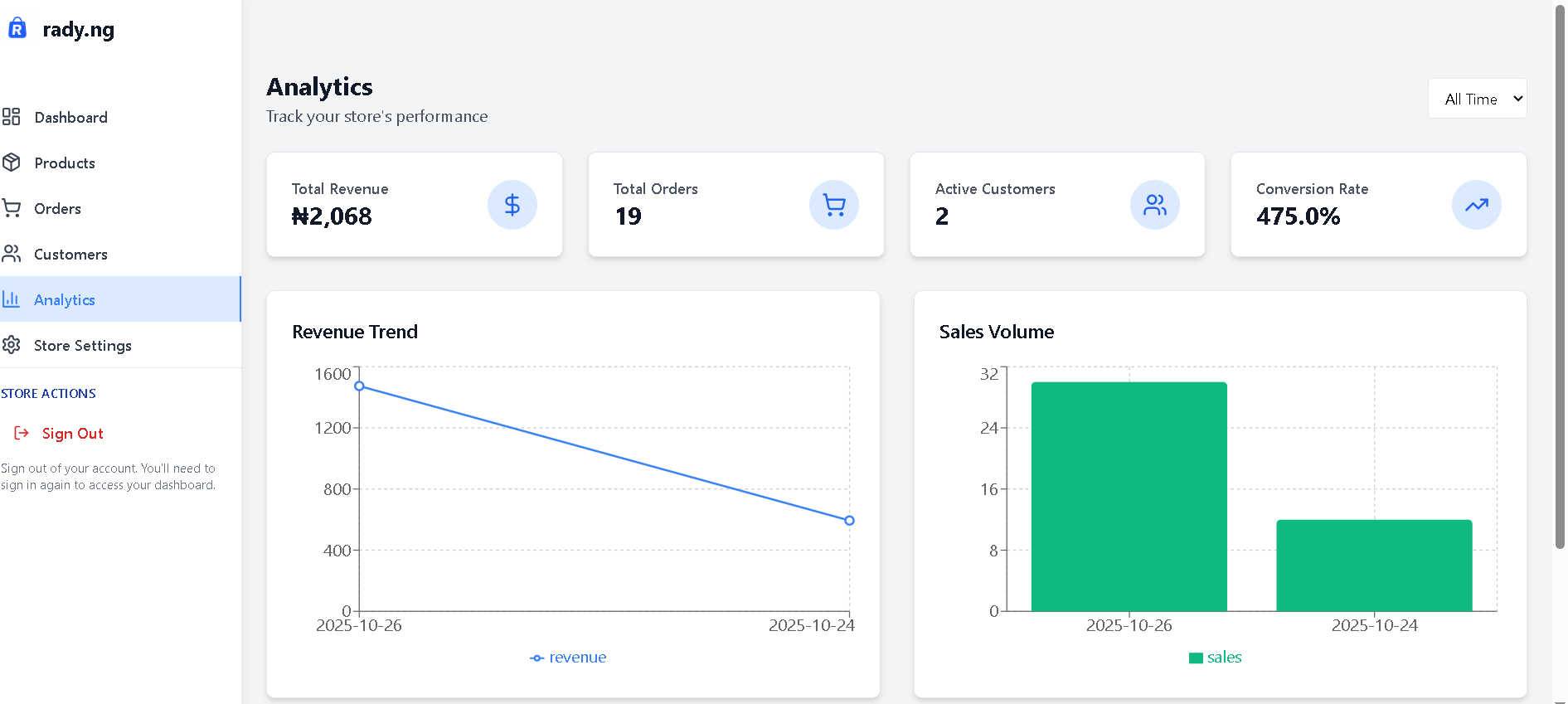The height and width of the screenshot is (704, 1568).
Task: Click the rady.ng shopping bag logo
Action: 17,28
